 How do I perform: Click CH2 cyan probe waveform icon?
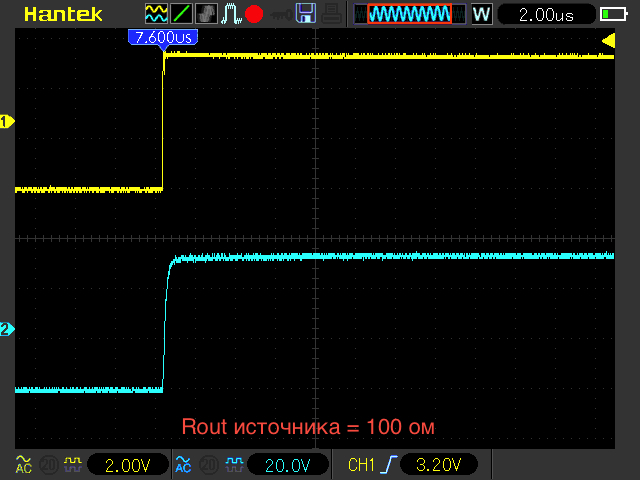click(x=234, y=464)
